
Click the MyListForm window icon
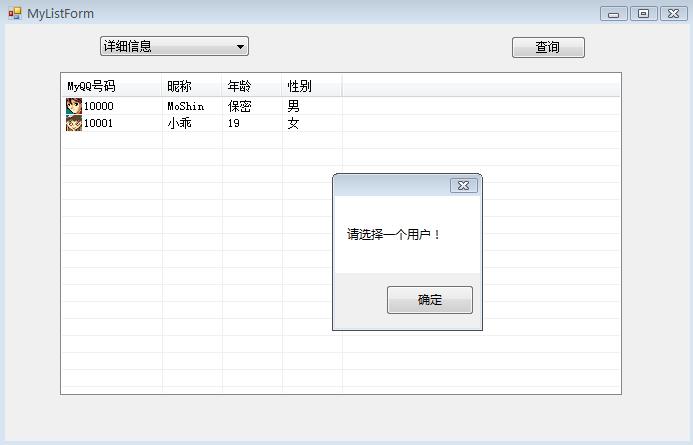(x=15, y=13)
